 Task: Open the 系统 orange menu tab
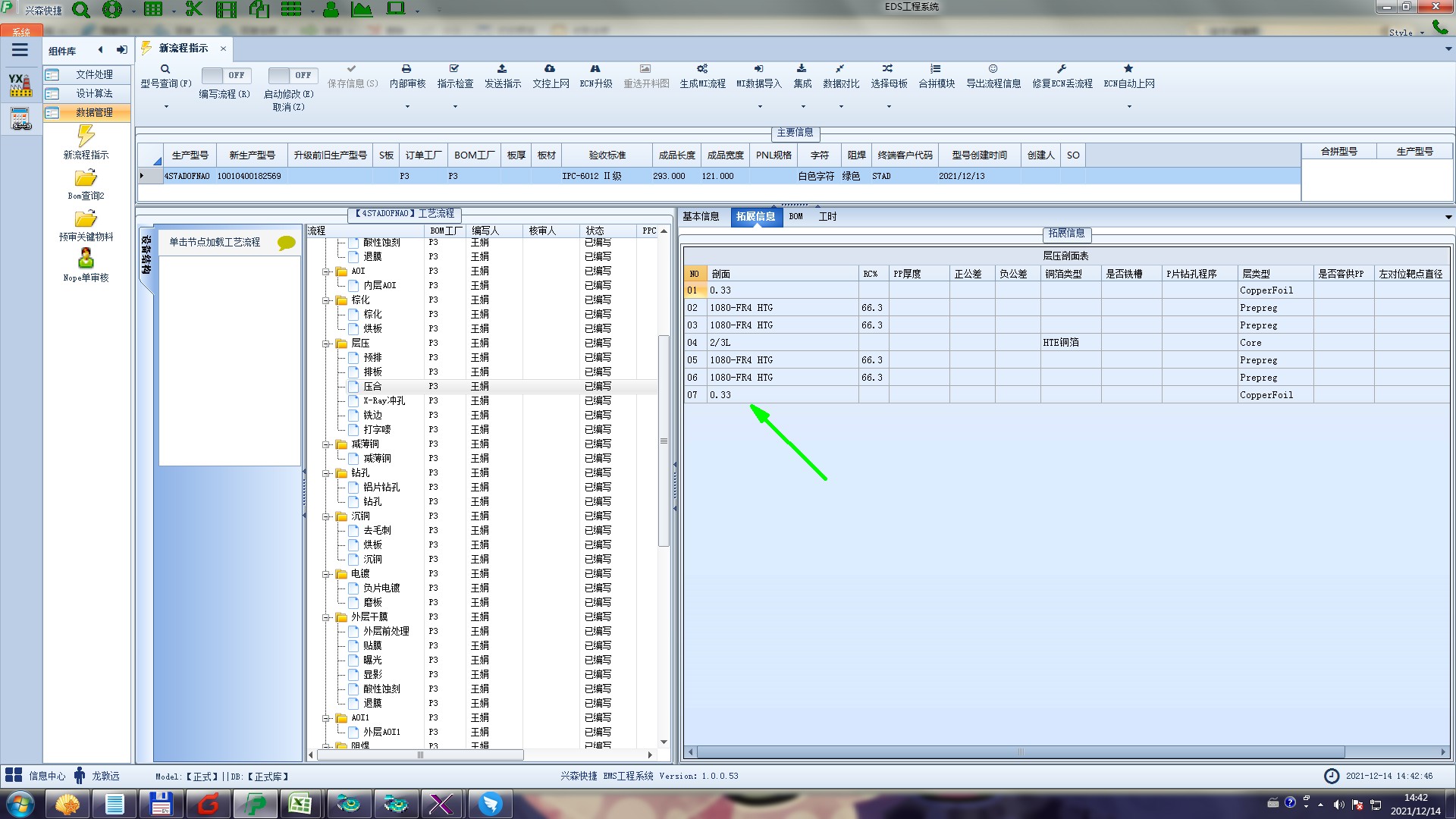pyautogui.click(x=21, y=32)
